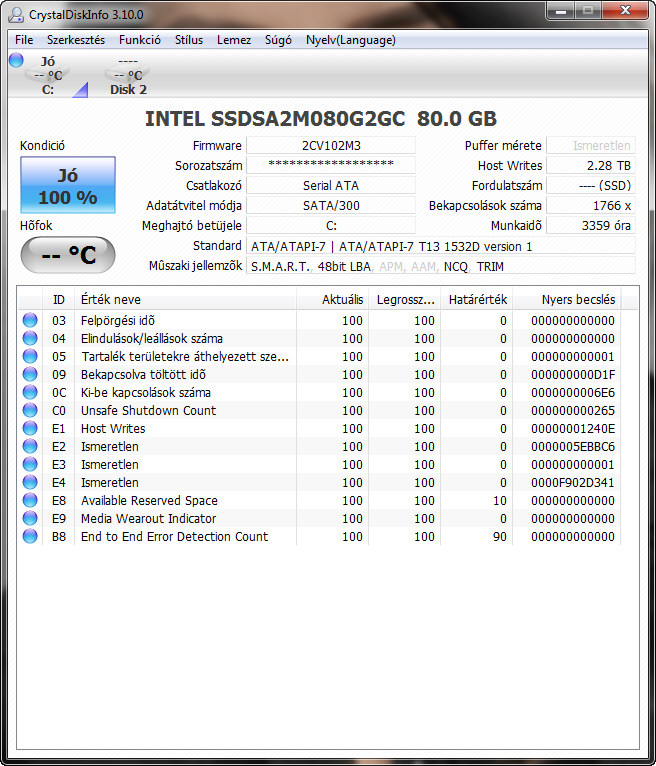Click status orb for Host Writes row
The width and height of the screenshot is (656, 766).
(x=30, y=428)
